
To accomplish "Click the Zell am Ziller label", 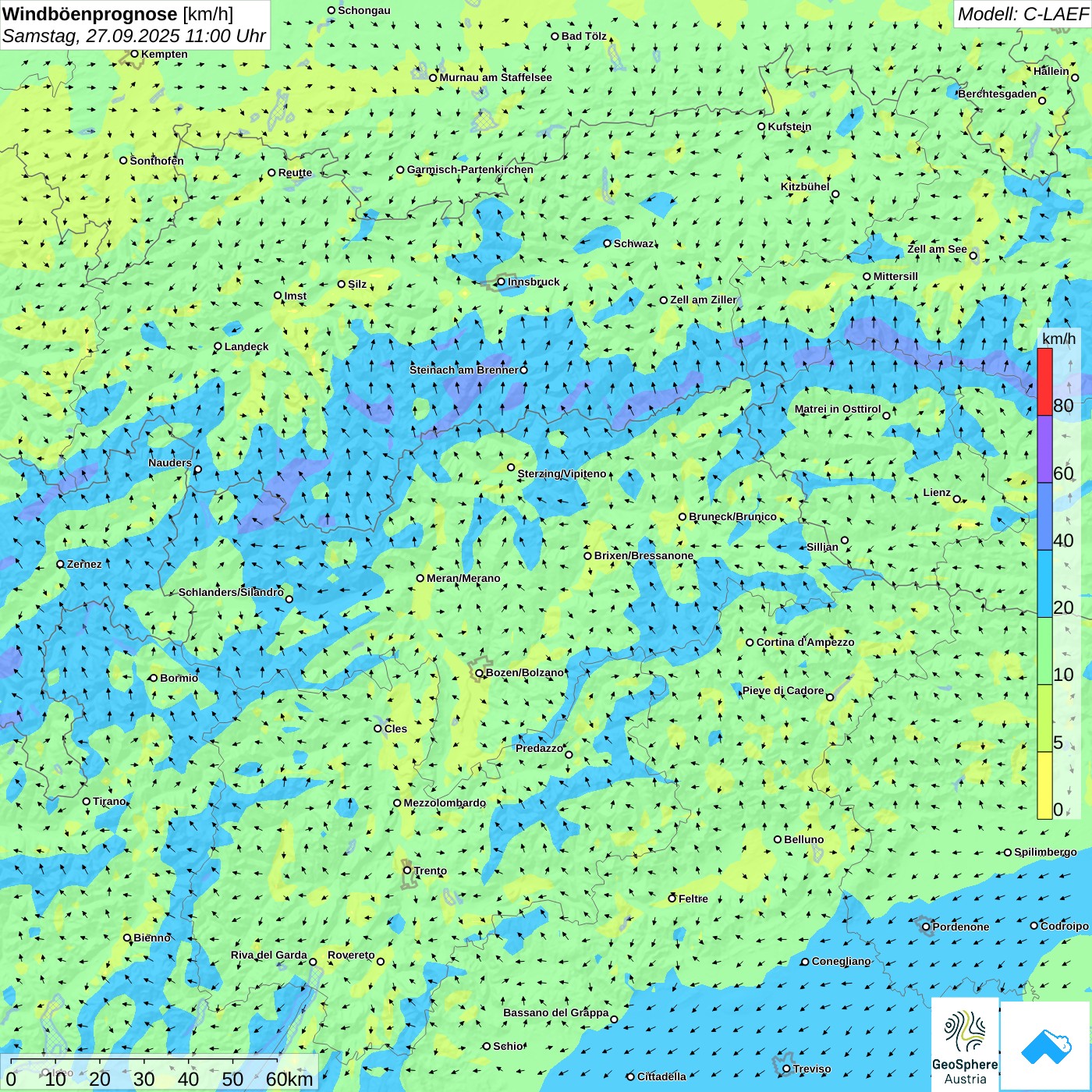I will tap(704, 300).
